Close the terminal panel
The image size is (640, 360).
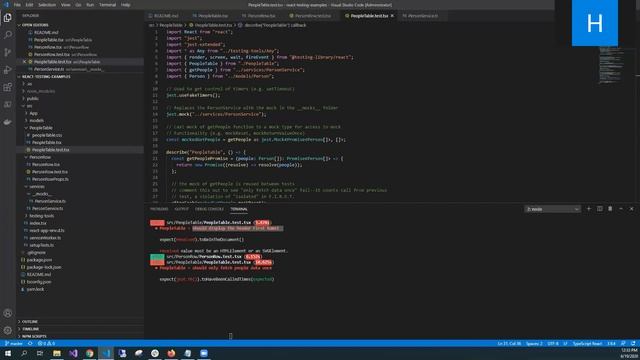pos(631,209)
